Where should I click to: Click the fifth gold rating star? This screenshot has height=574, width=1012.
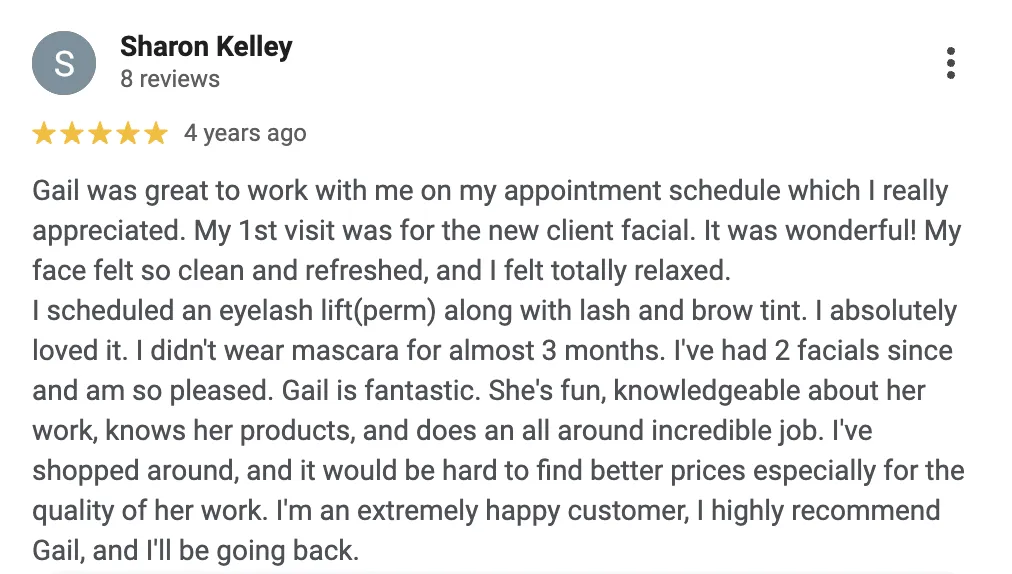(156, 134)
